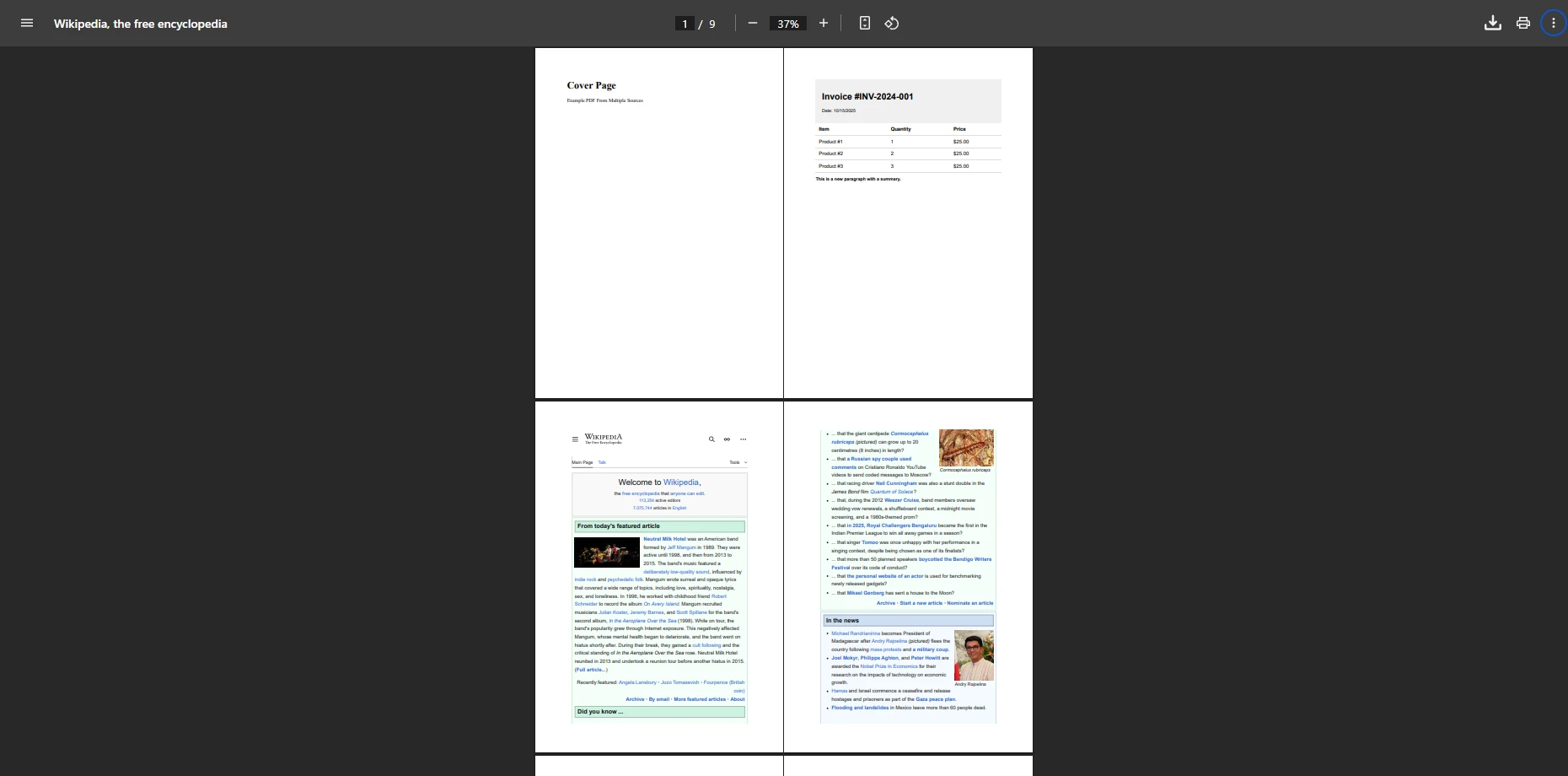Zoom in on the PDF

[x=824, y=23]
